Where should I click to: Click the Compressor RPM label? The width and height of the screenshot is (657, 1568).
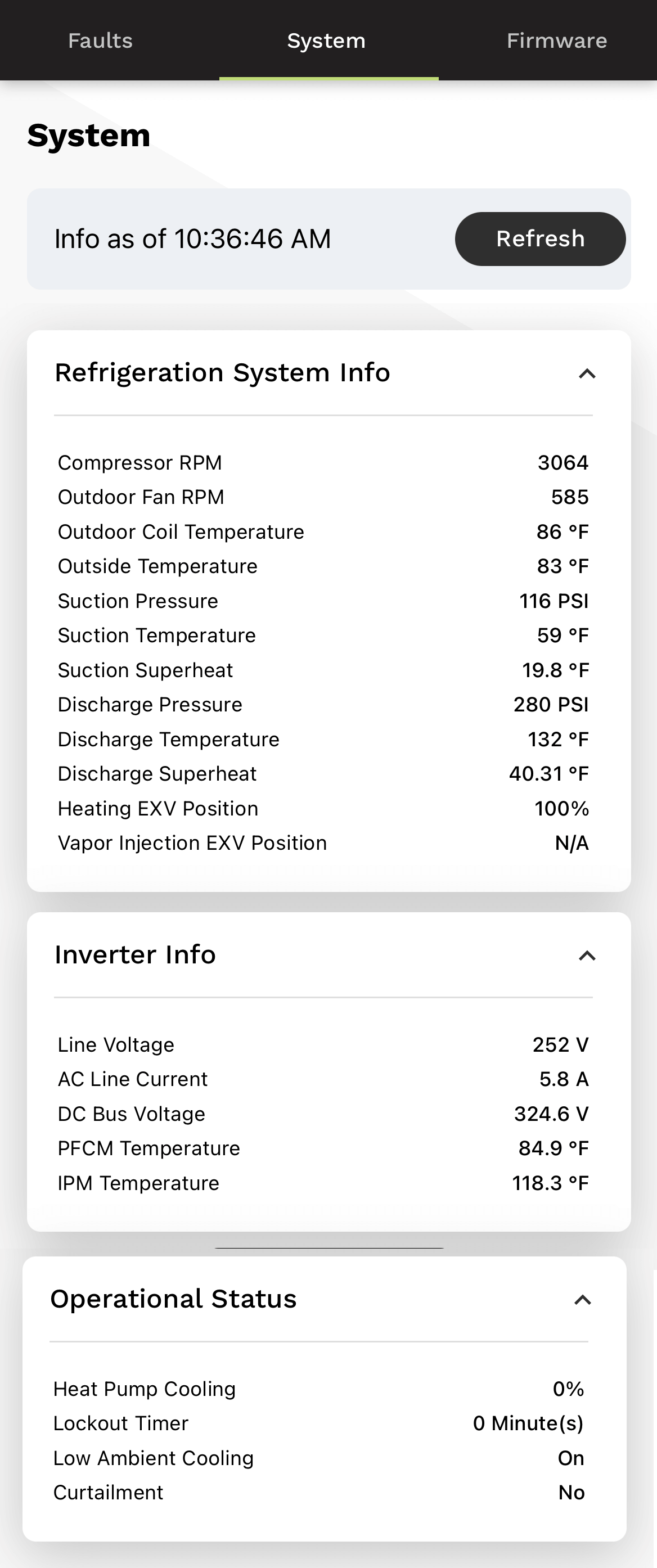[139, 463]
